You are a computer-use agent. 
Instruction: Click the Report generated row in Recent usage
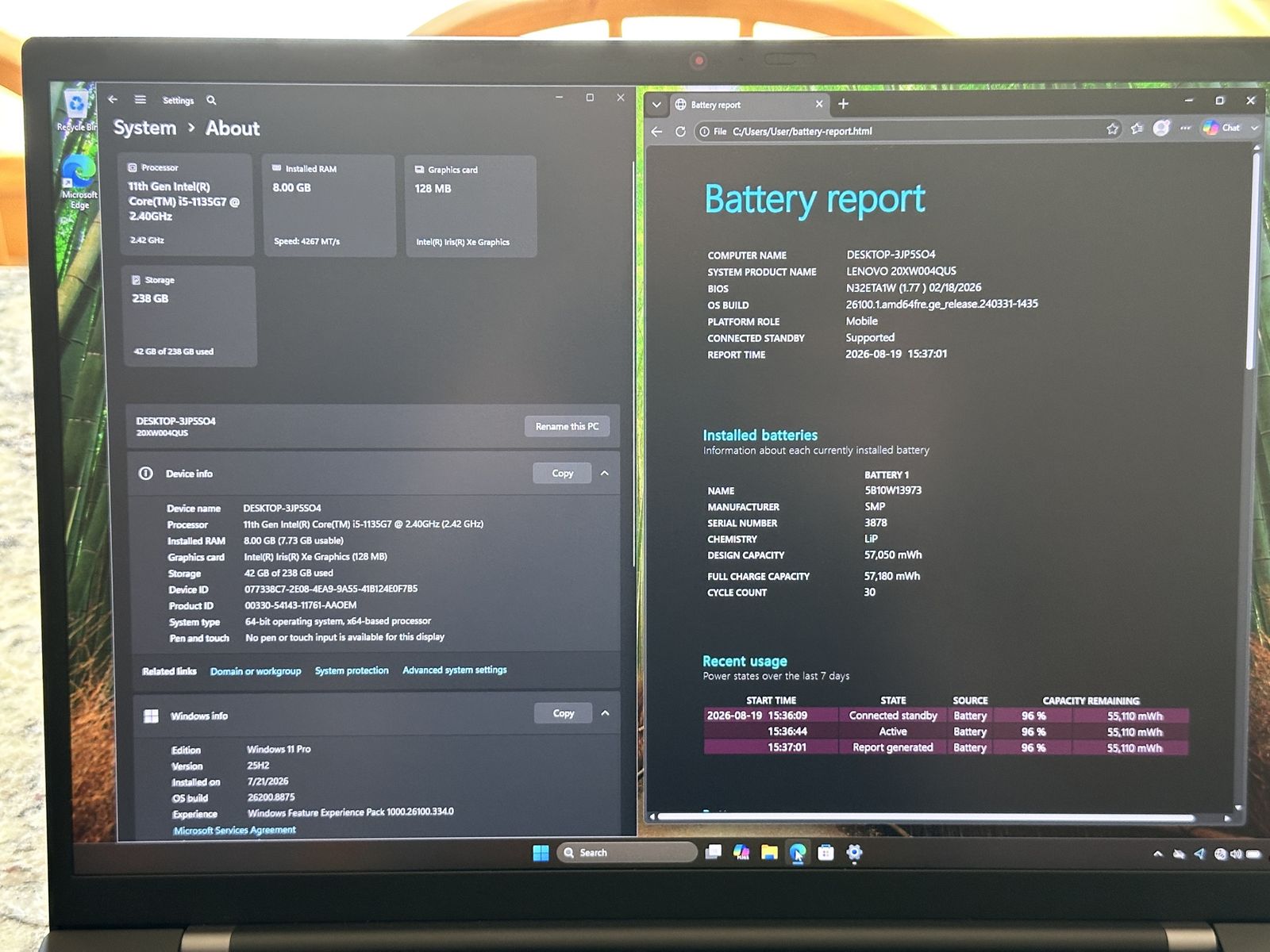pyautogui.click(x=945, y=747)
